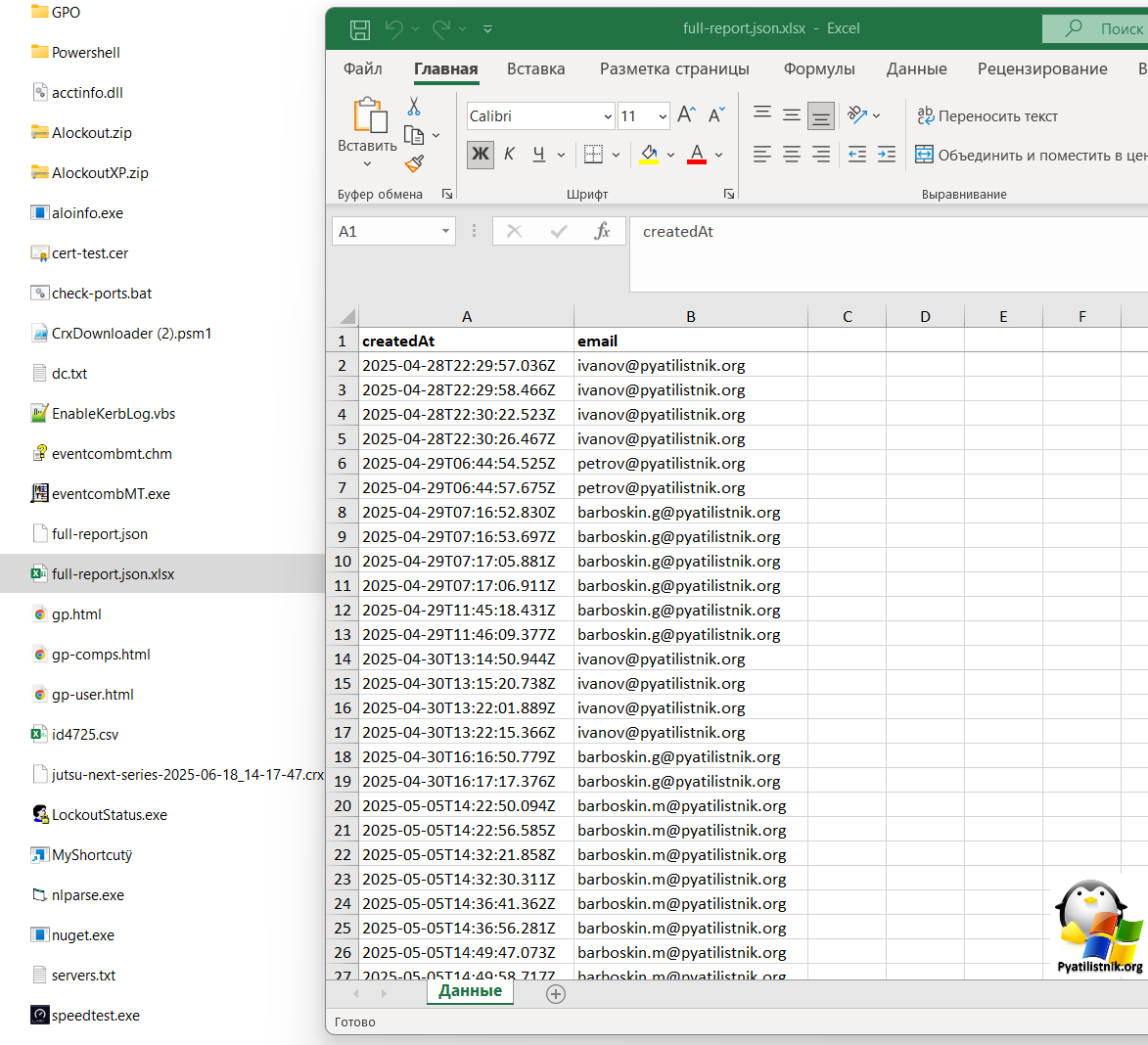Cut selection with the scissors icon
The image size is (1148, 1045).
[x=414, y=107]
